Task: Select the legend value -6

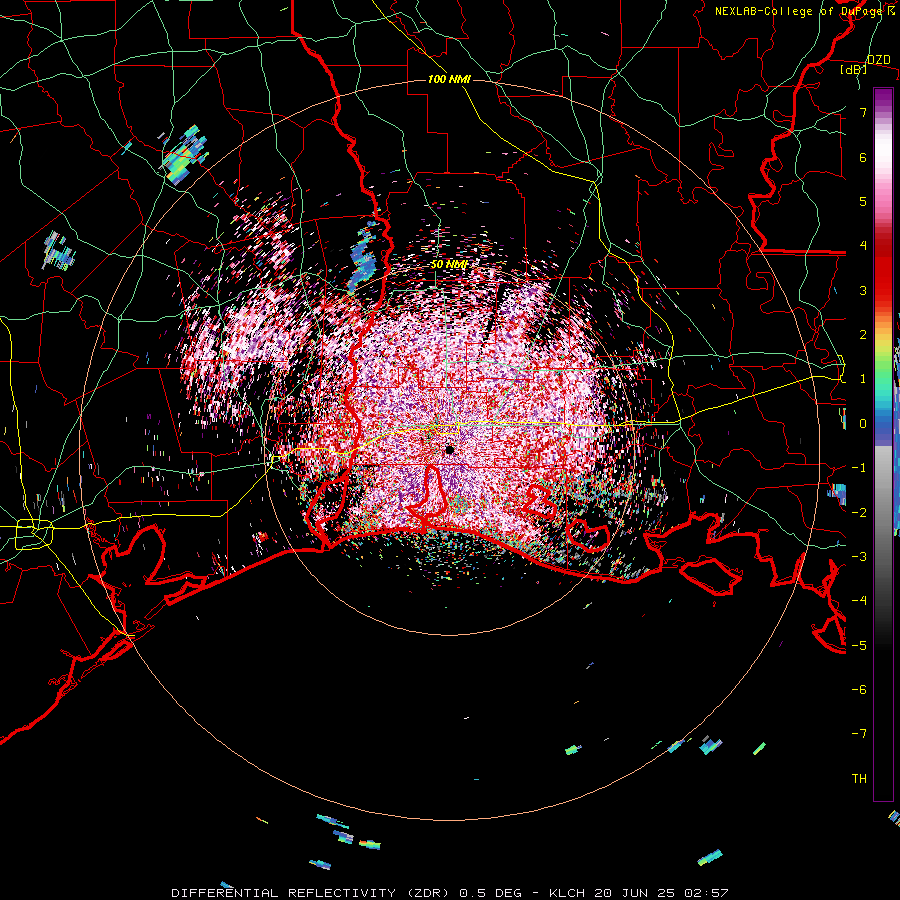Action: point(859,689)
